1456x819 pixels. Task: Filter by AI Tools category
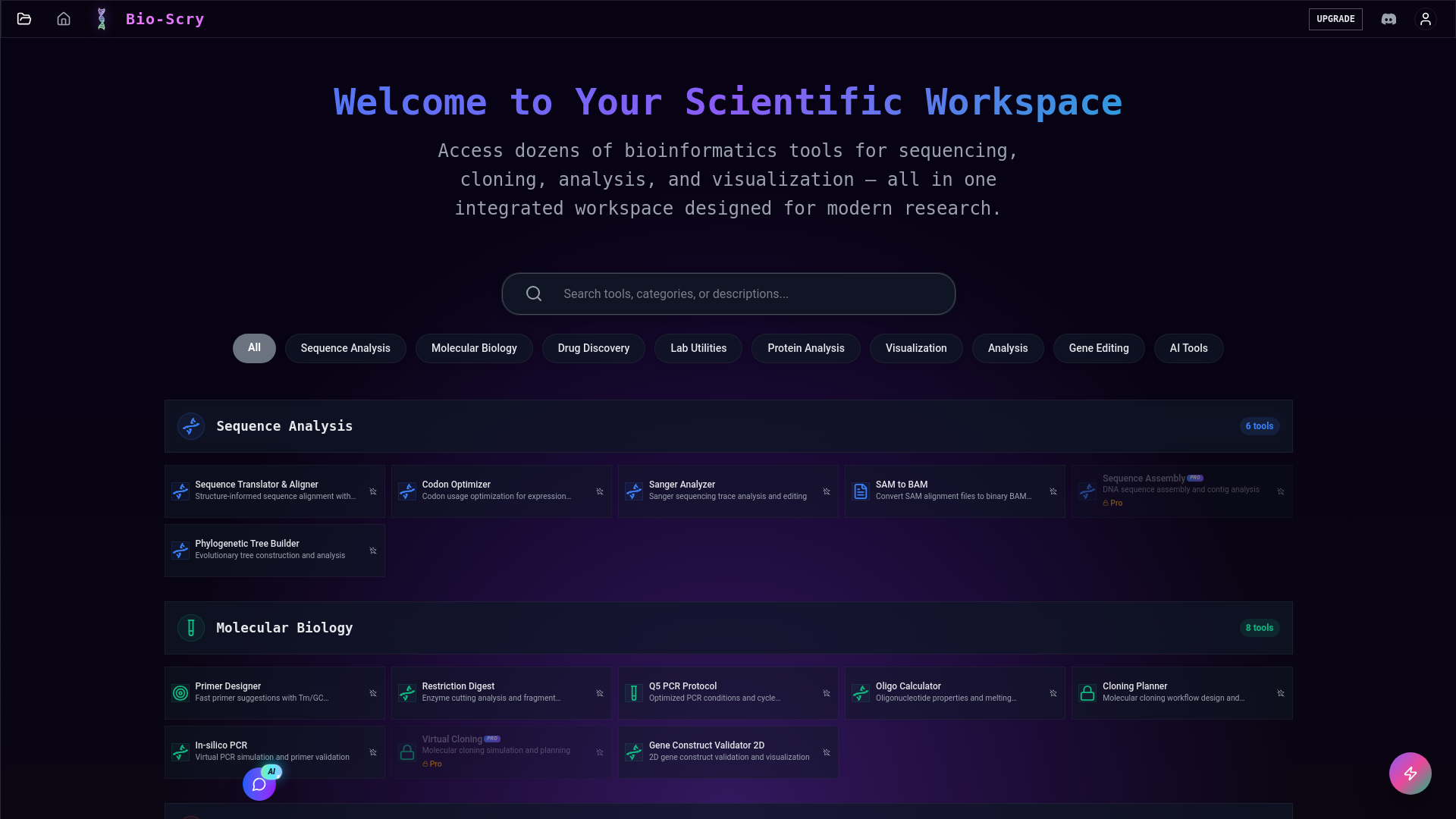click(1188, 348)
